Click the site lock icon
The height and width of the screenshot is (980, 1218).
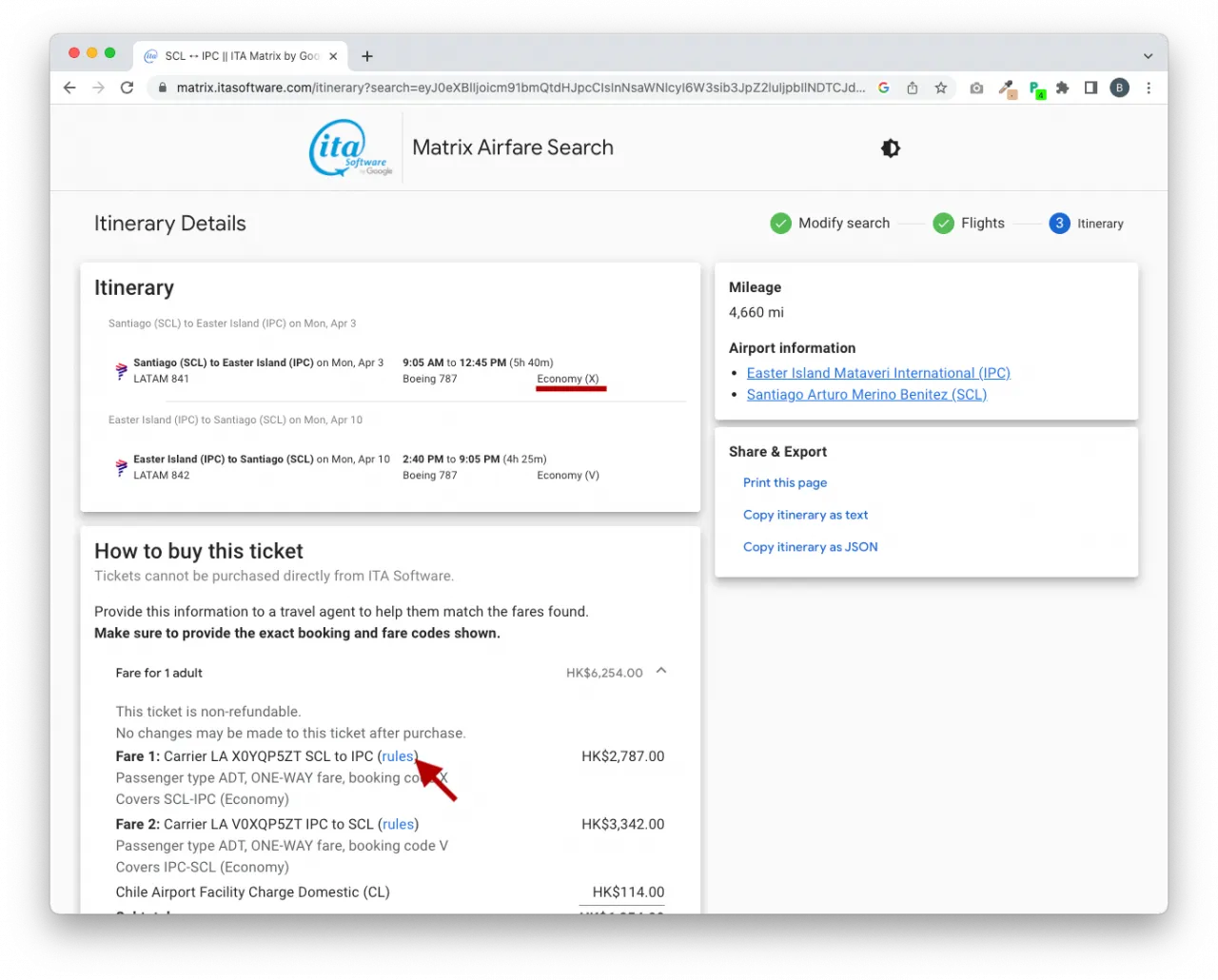point(163,88)
